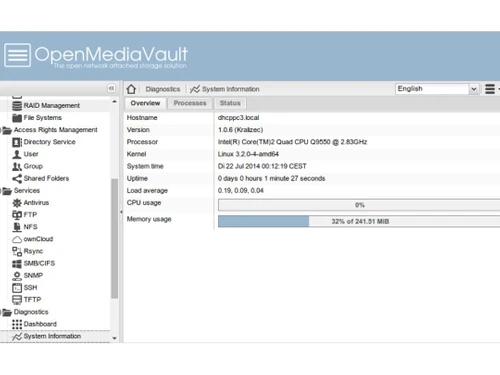Click the TFTP service icon
This screenshot has width=500, height=375.
tap(17, 300)
